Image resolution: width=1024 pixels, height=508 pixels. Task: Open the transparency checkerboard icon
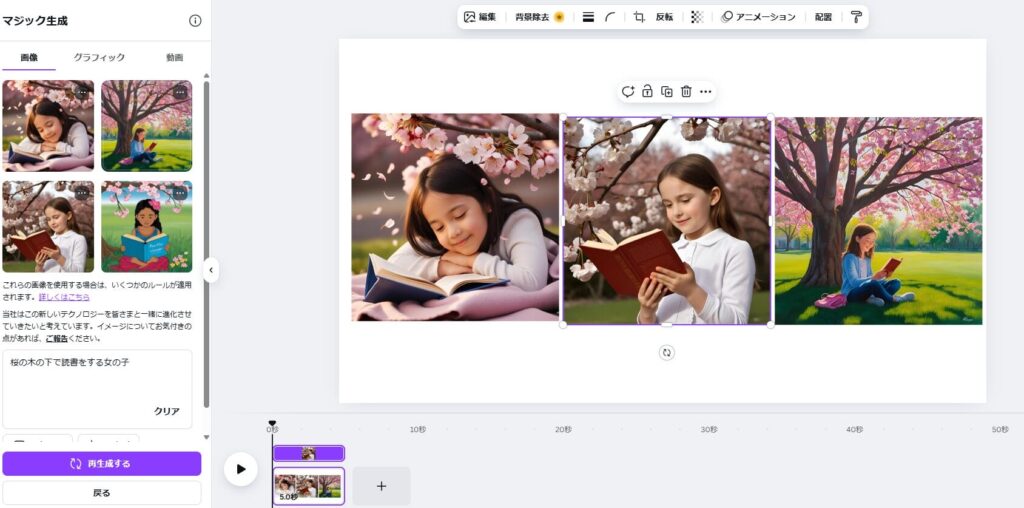coord(697,17)
